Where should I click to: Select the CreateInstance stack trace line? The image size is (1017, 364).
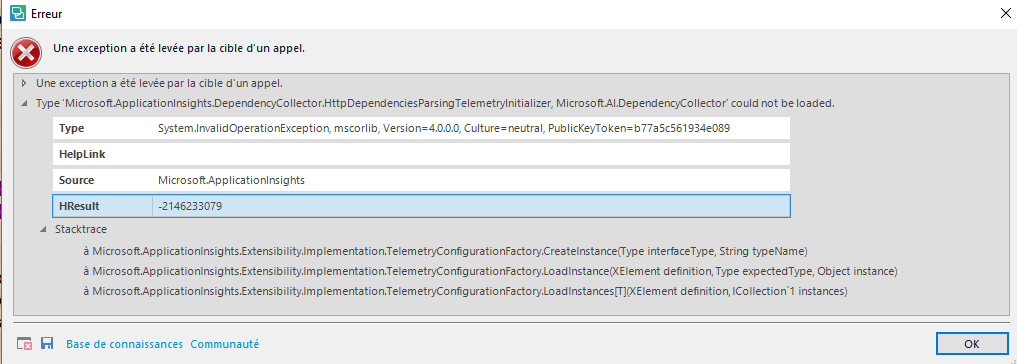click(x=445, y=251)
